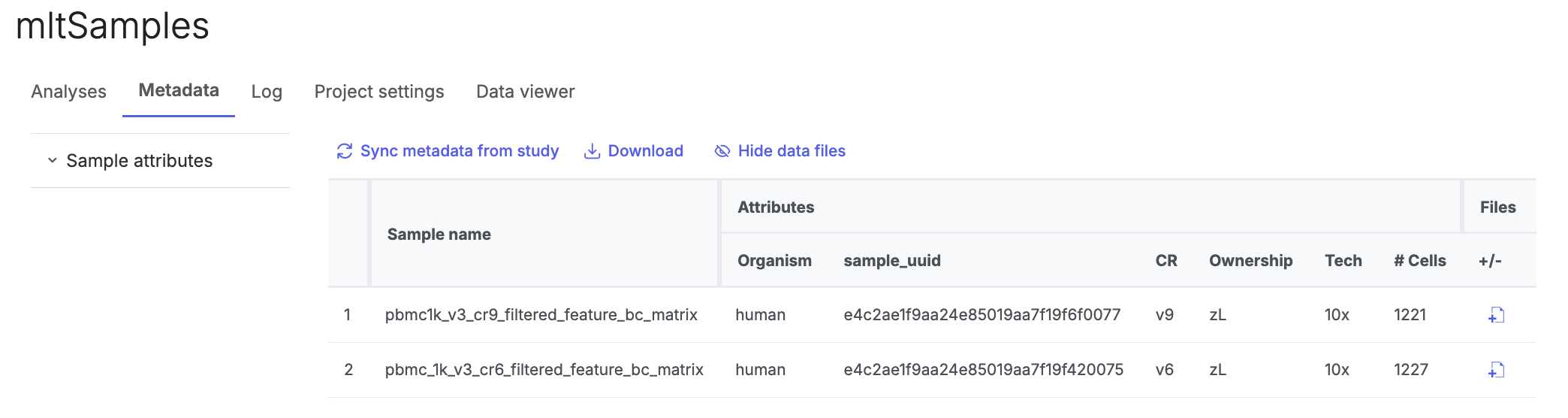1568x418 pixels.
Task: Collapse the Sample attributes chevron
Action: (53, 161)
